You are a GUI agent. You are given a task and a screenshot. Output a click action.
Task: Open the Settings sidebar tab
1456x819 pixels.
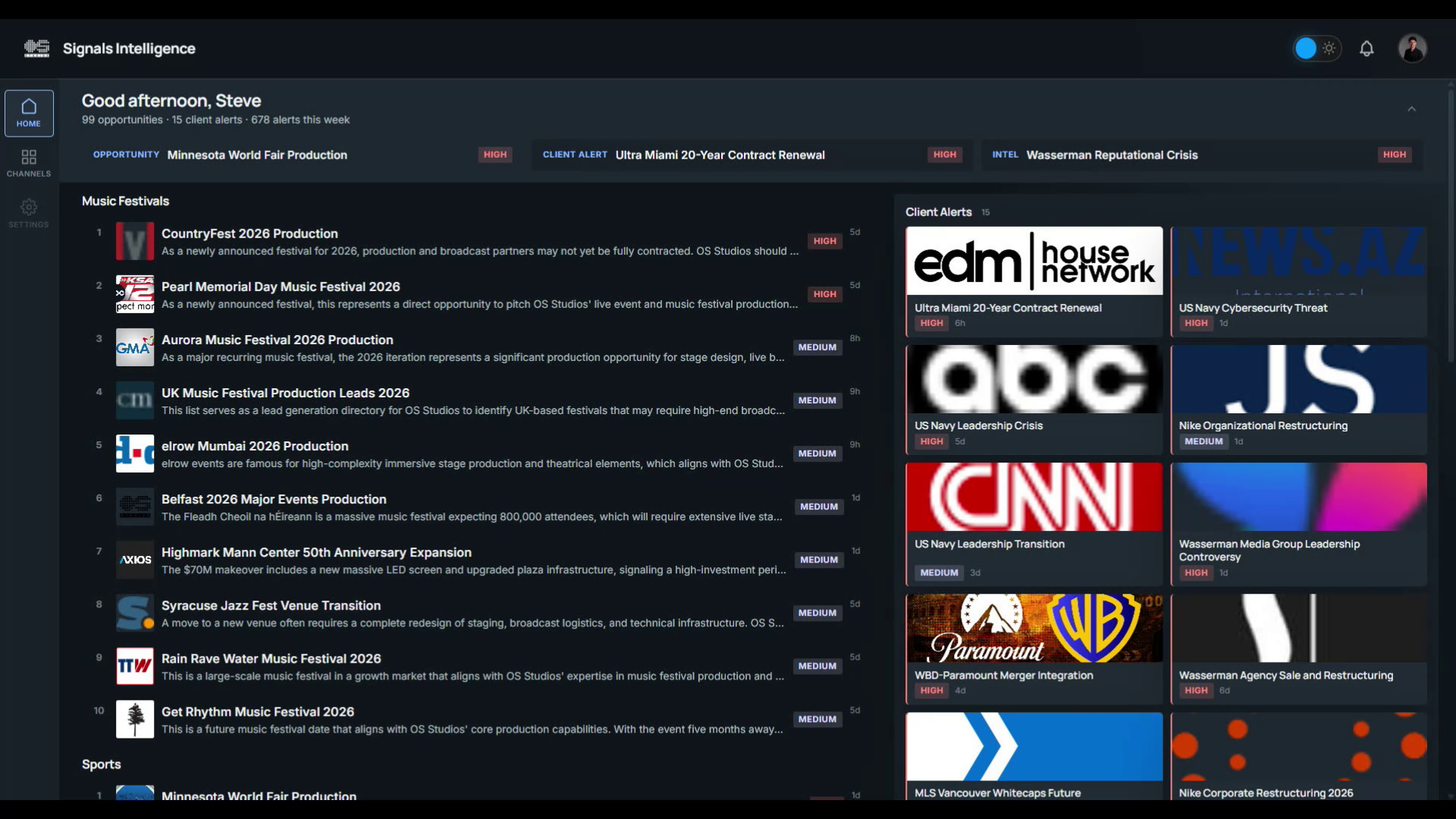(x=29, y=213)
